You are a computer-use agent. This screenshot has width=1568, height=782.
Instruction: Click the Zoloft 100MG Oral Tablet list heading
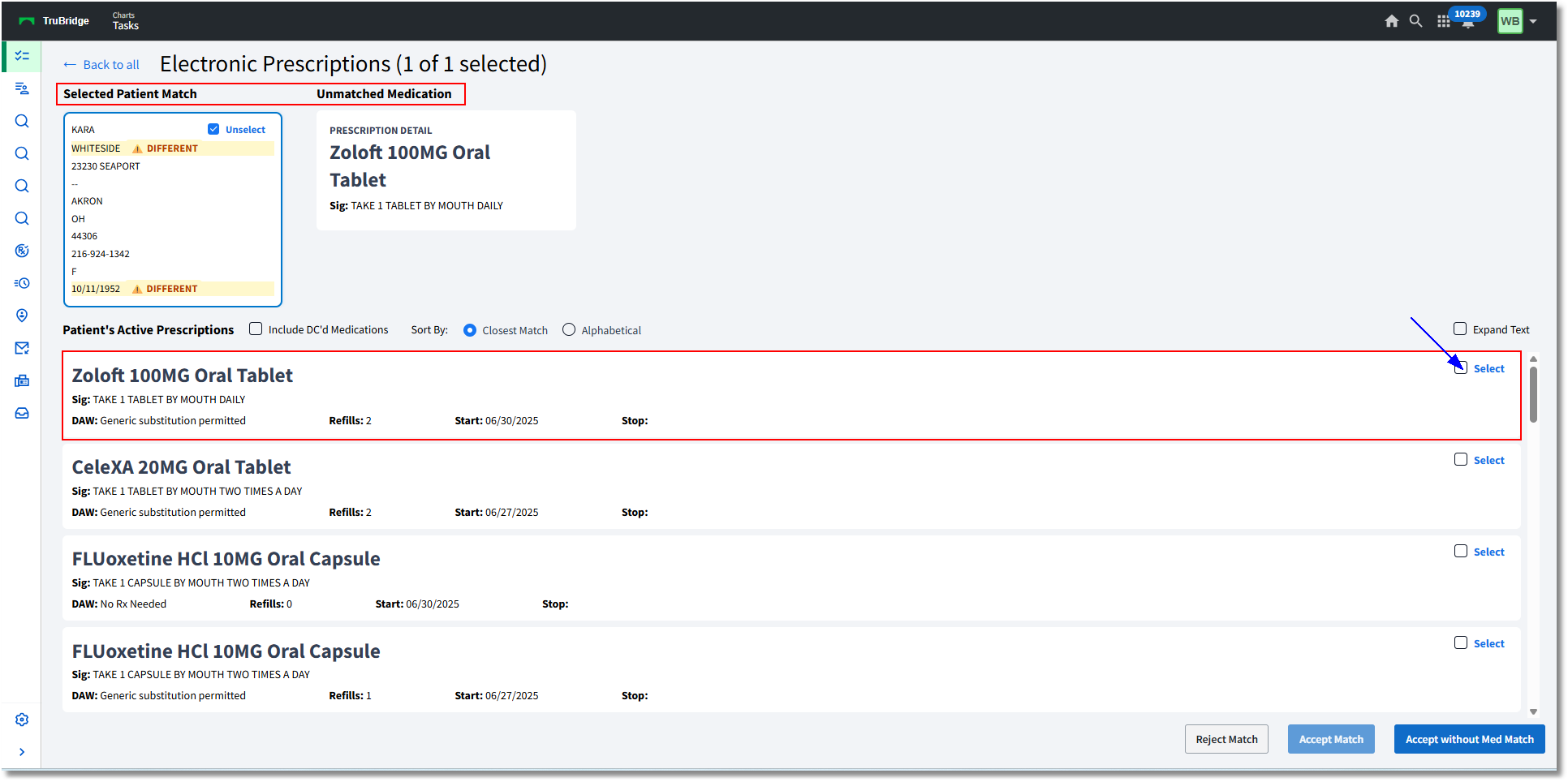coord(183,376)
